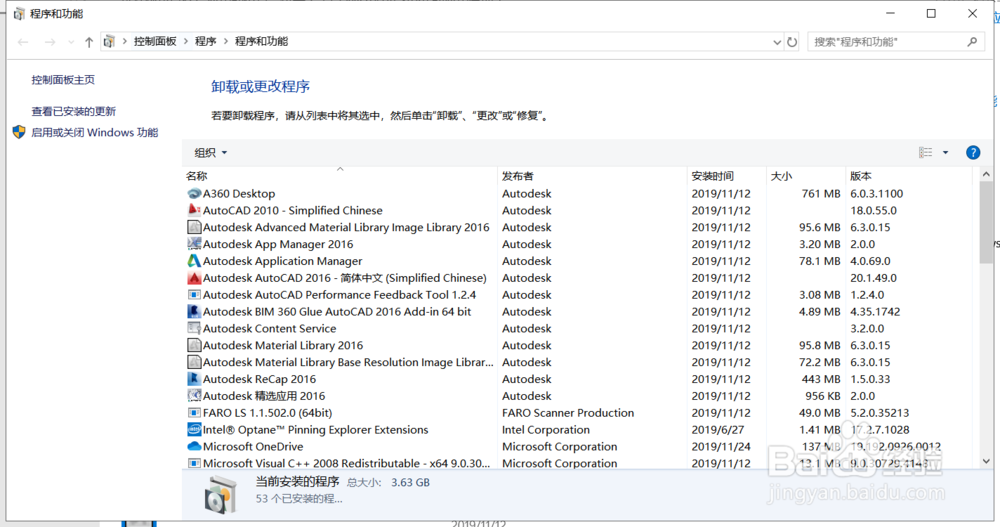The image size is (1000, 527).
Task: Click Microsoft Visual C++ 2008 Redistributable icon
Action: coord(194,463)
